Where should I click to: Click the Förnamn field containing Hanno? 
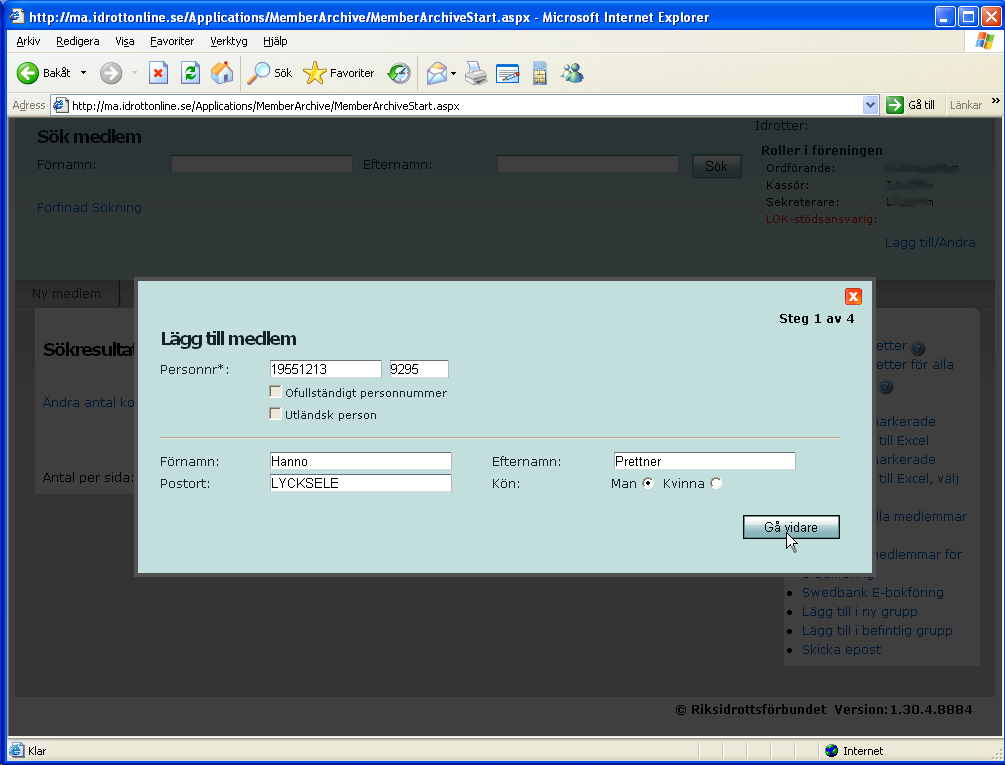(360, 461)
